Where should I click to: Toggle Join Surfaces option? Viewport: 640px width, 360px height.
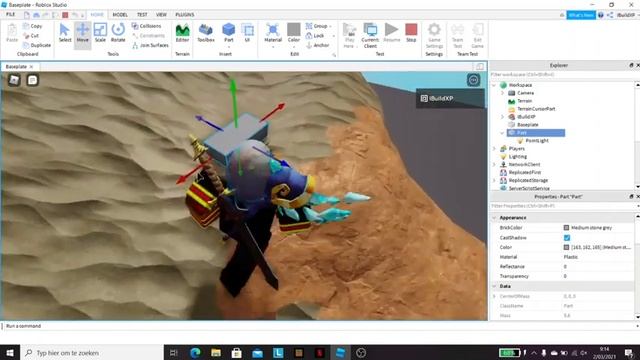pyautogui.click(x=150, y=45)
